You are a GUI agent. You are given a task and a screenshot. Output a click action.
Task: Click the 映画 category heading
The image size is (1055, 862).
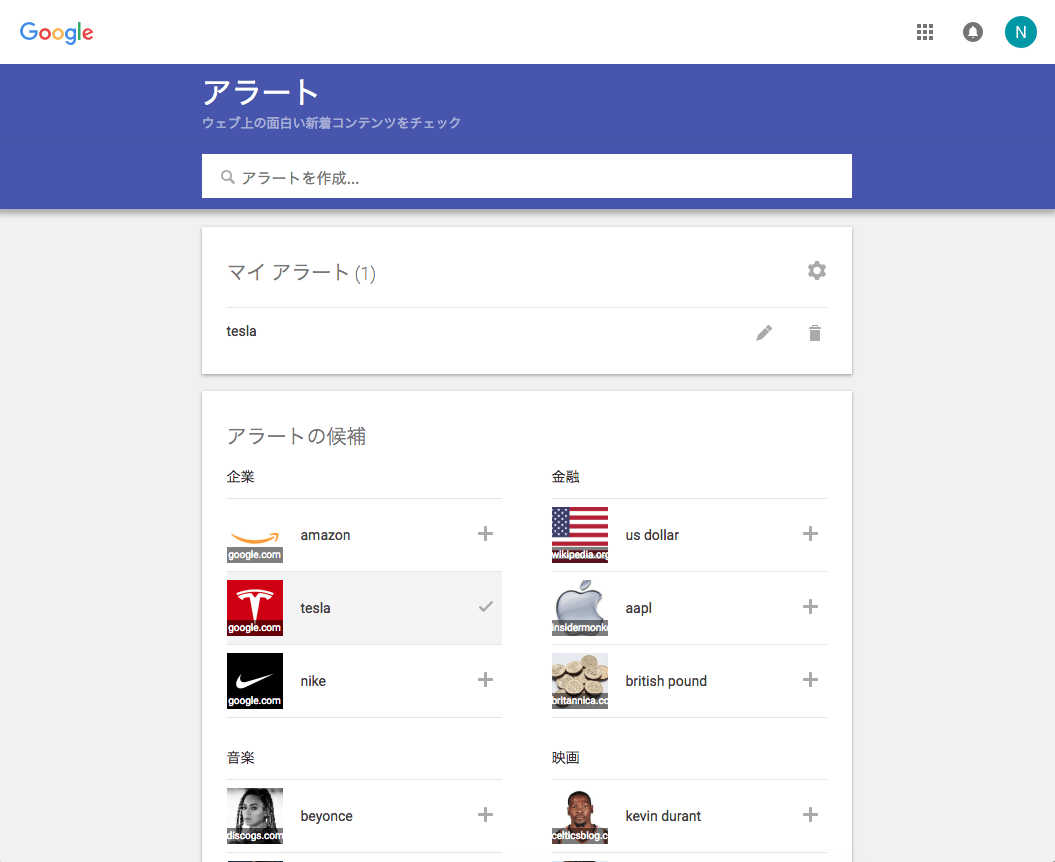tap(565, 758)
